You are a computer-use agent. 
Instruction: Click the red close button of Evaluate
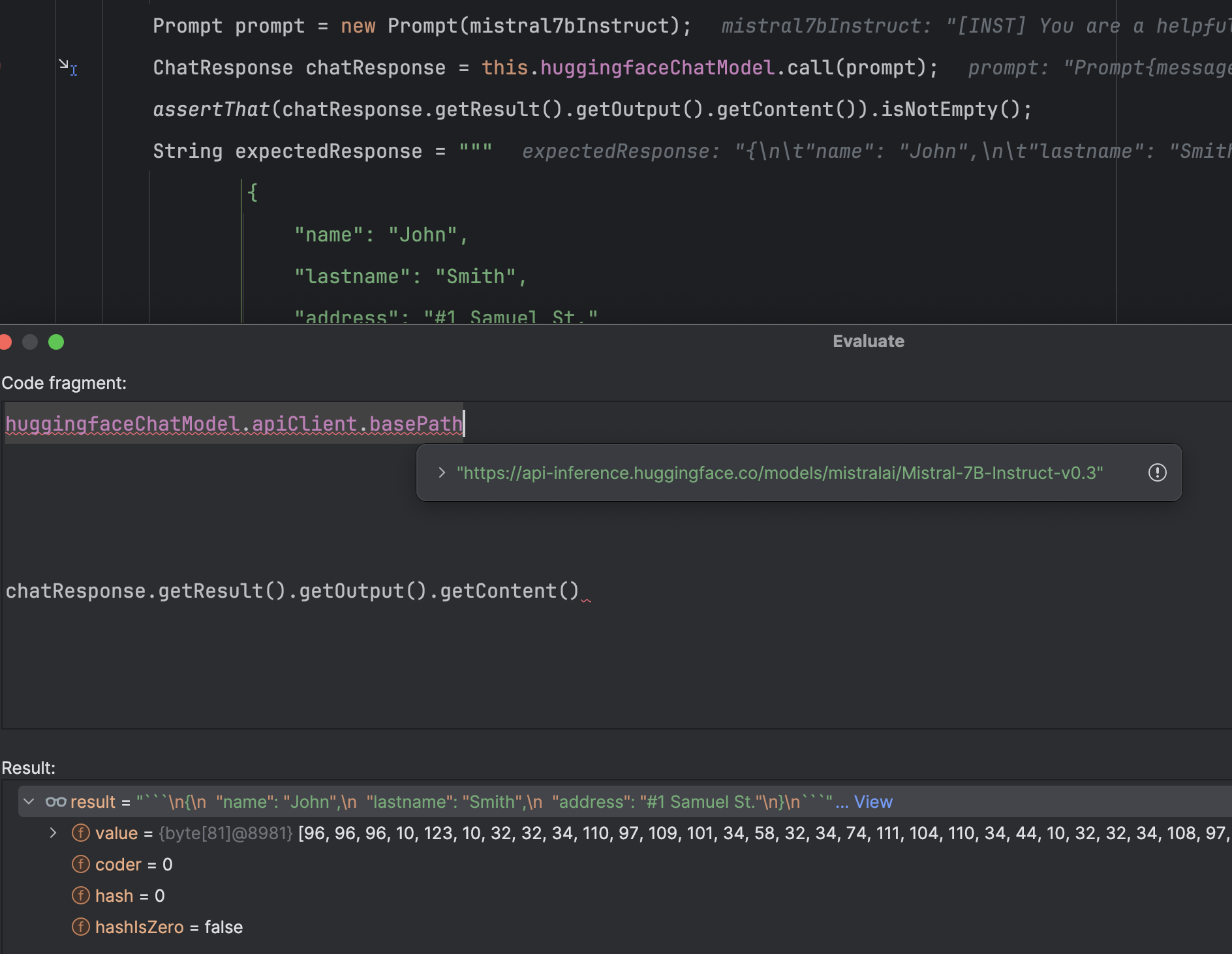click(x=6, y=342)
